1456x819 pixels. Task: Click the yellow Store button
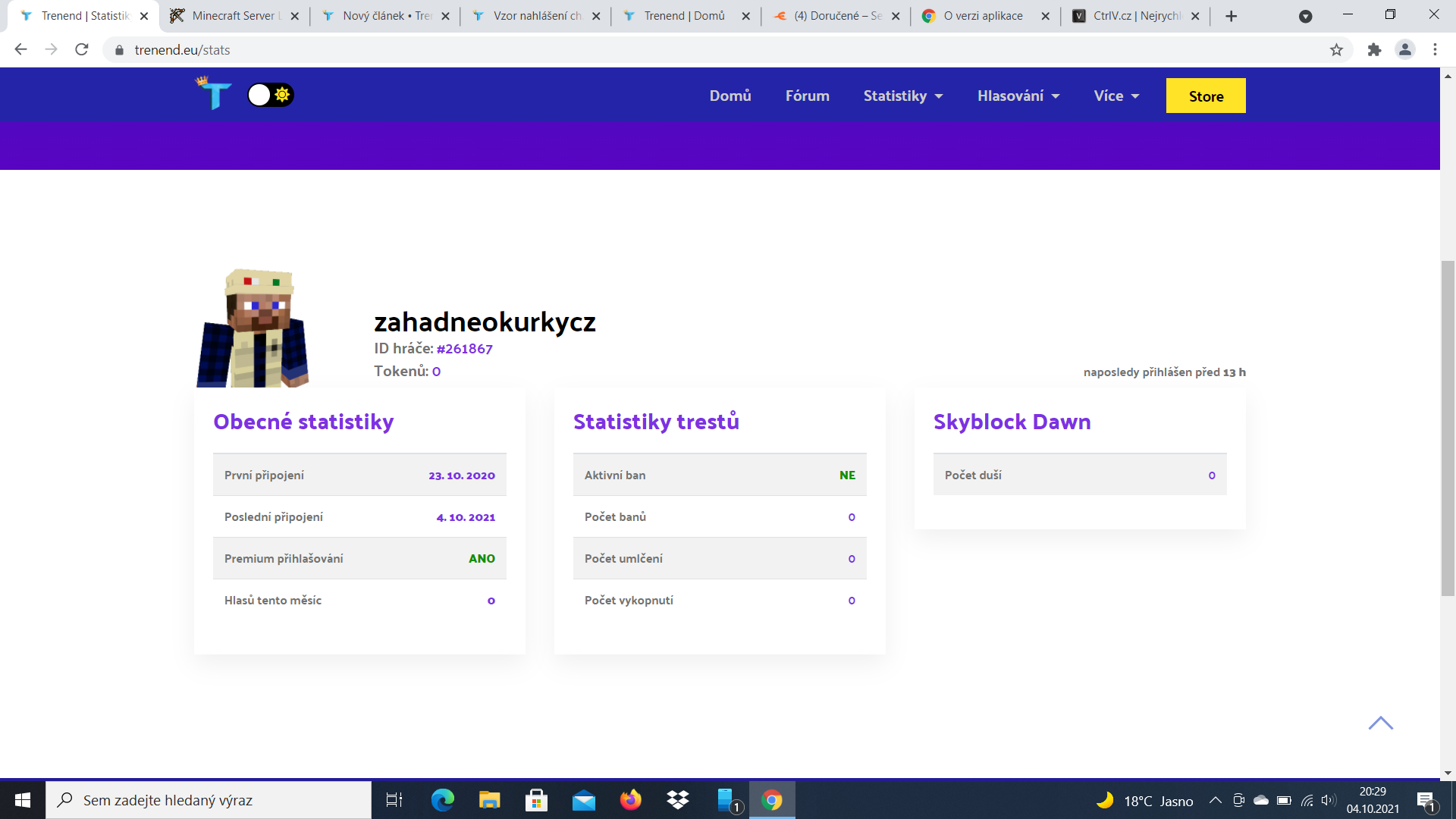coord(1205,96)
